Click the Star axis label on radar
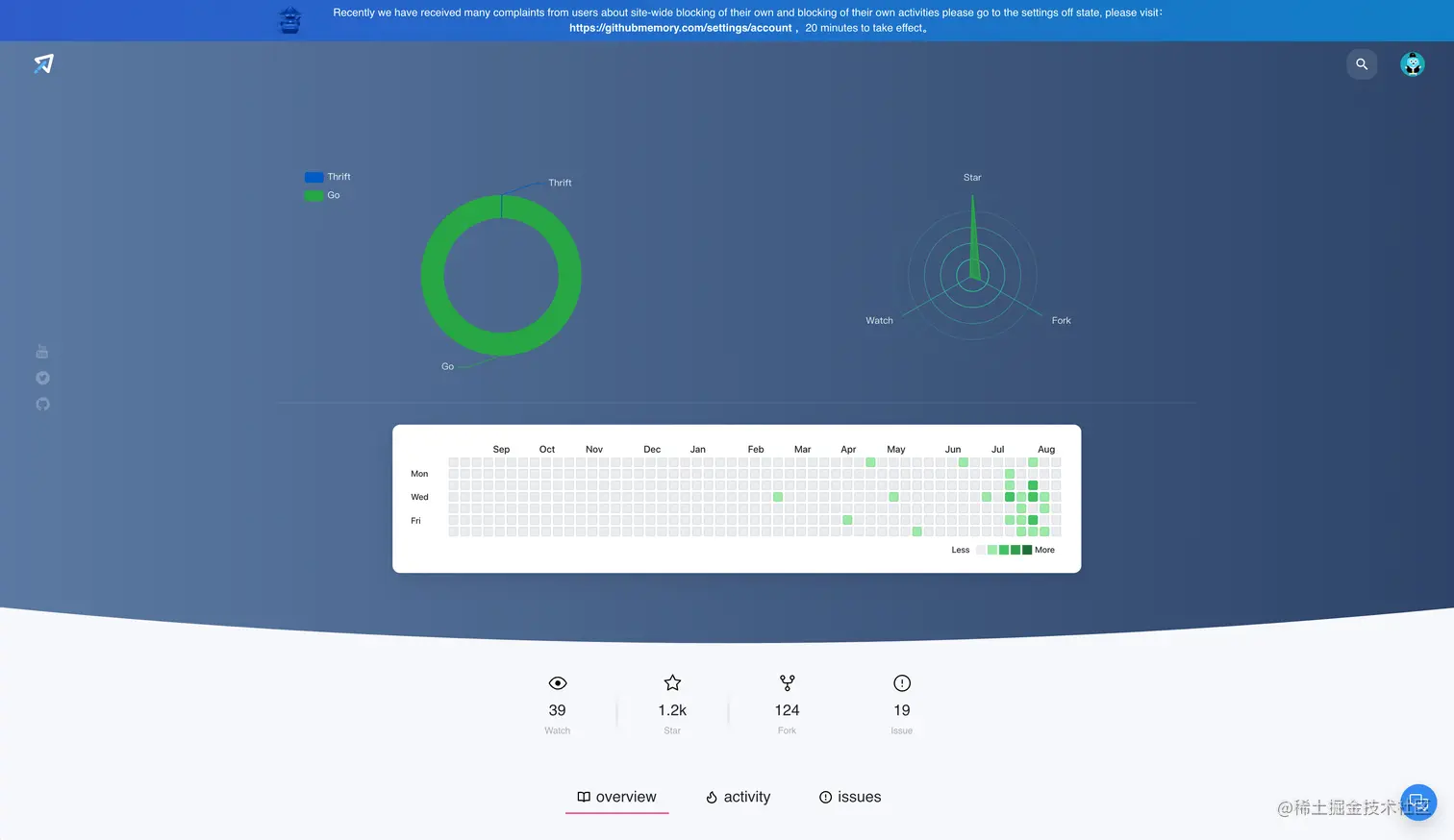1454x840 pixels. (972, 178)
